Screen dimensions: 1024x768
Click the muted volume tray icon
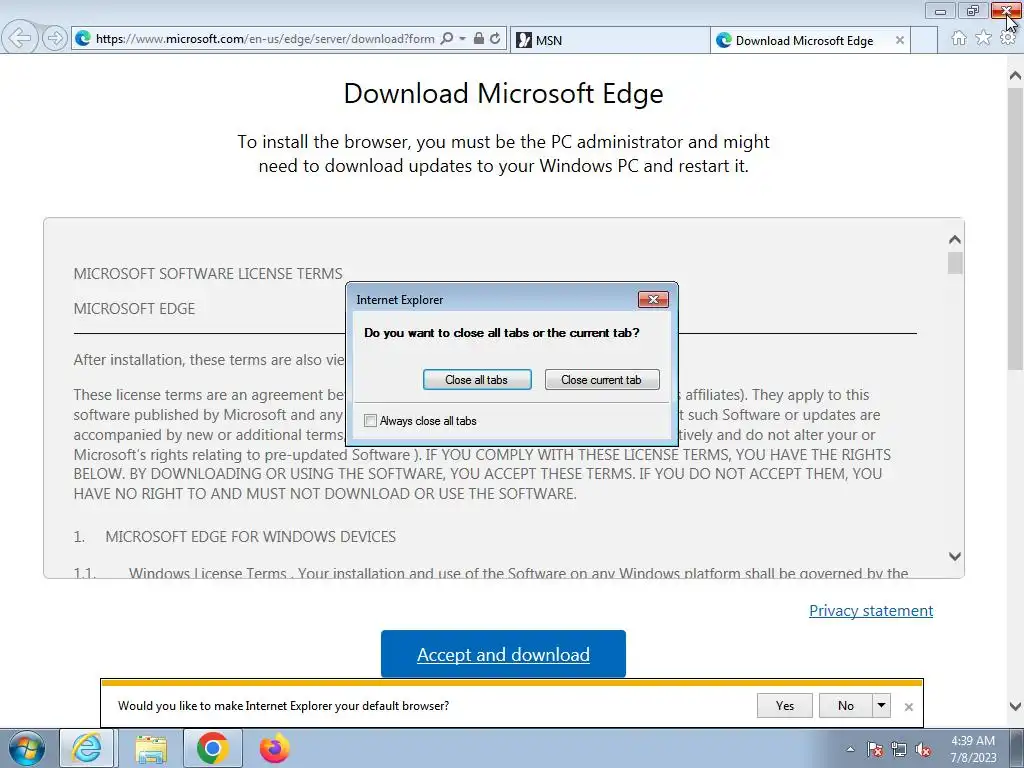coord(923,749)
